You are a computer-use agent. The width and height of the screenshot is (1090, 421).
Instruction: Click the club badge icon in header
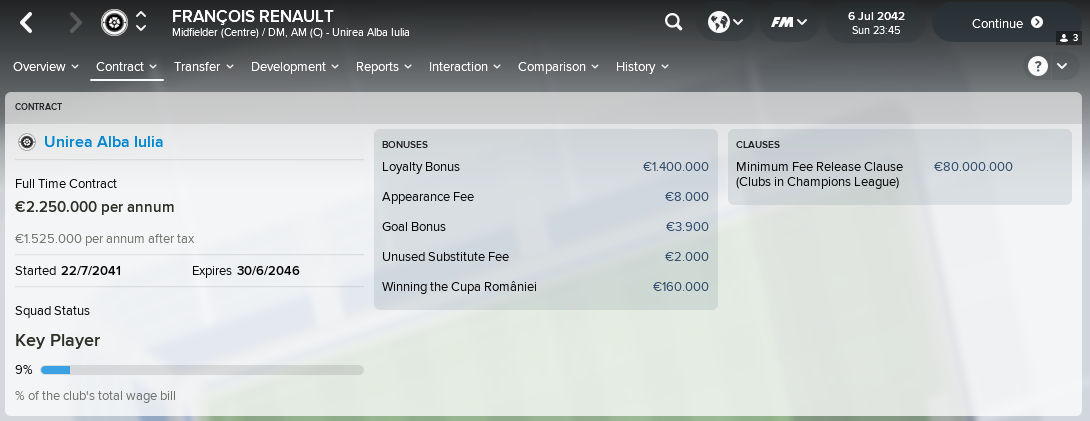[114, 23]
